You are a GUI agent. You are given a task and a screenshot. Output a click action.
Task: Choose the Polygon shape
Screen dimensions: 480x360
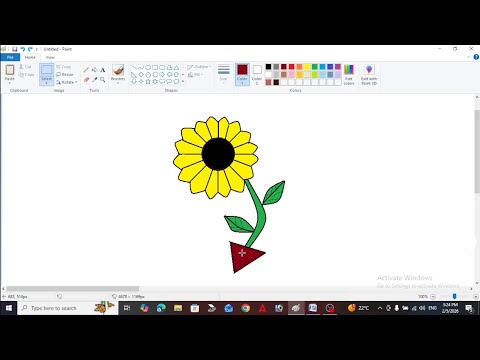(169, 67)
